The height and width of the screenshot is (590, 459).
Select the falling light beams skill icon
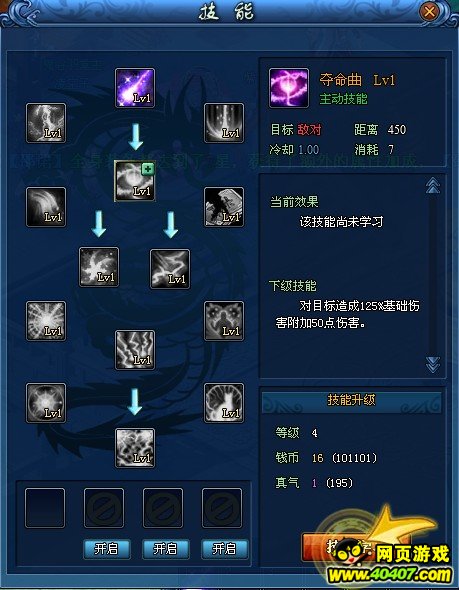click(224, 123)
